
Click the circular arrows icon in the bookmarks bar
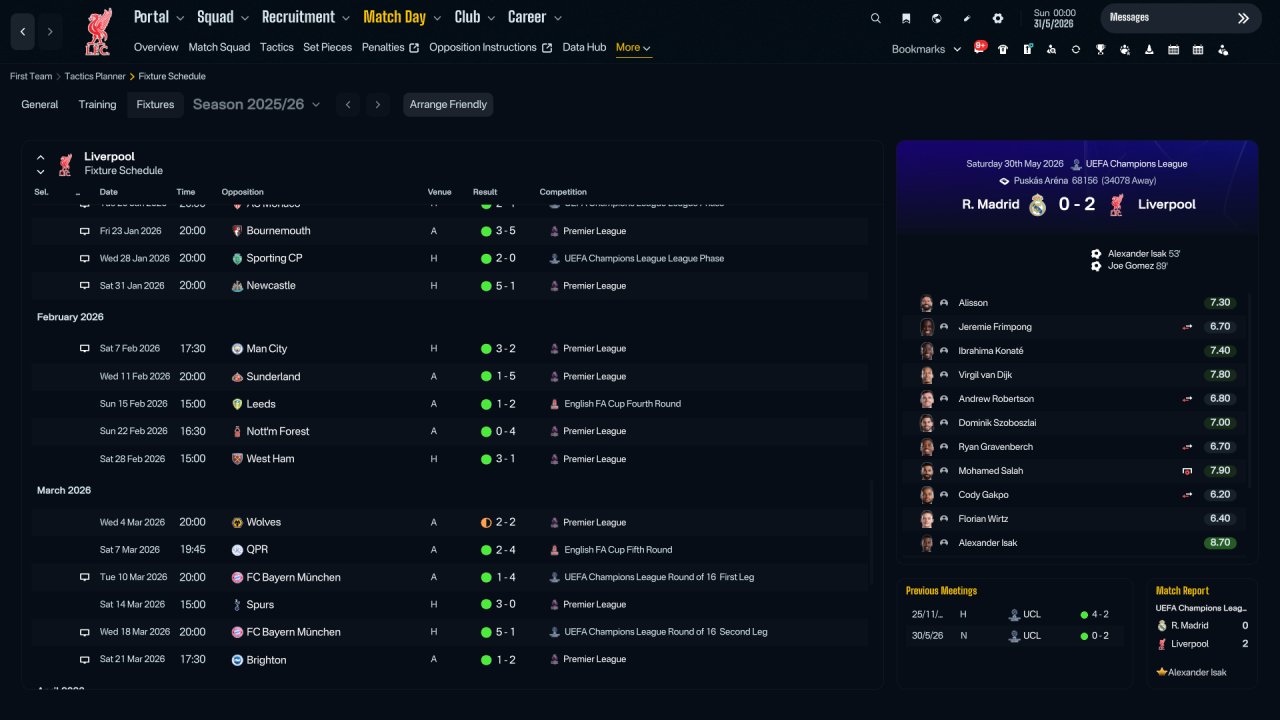click(1076, 49)
